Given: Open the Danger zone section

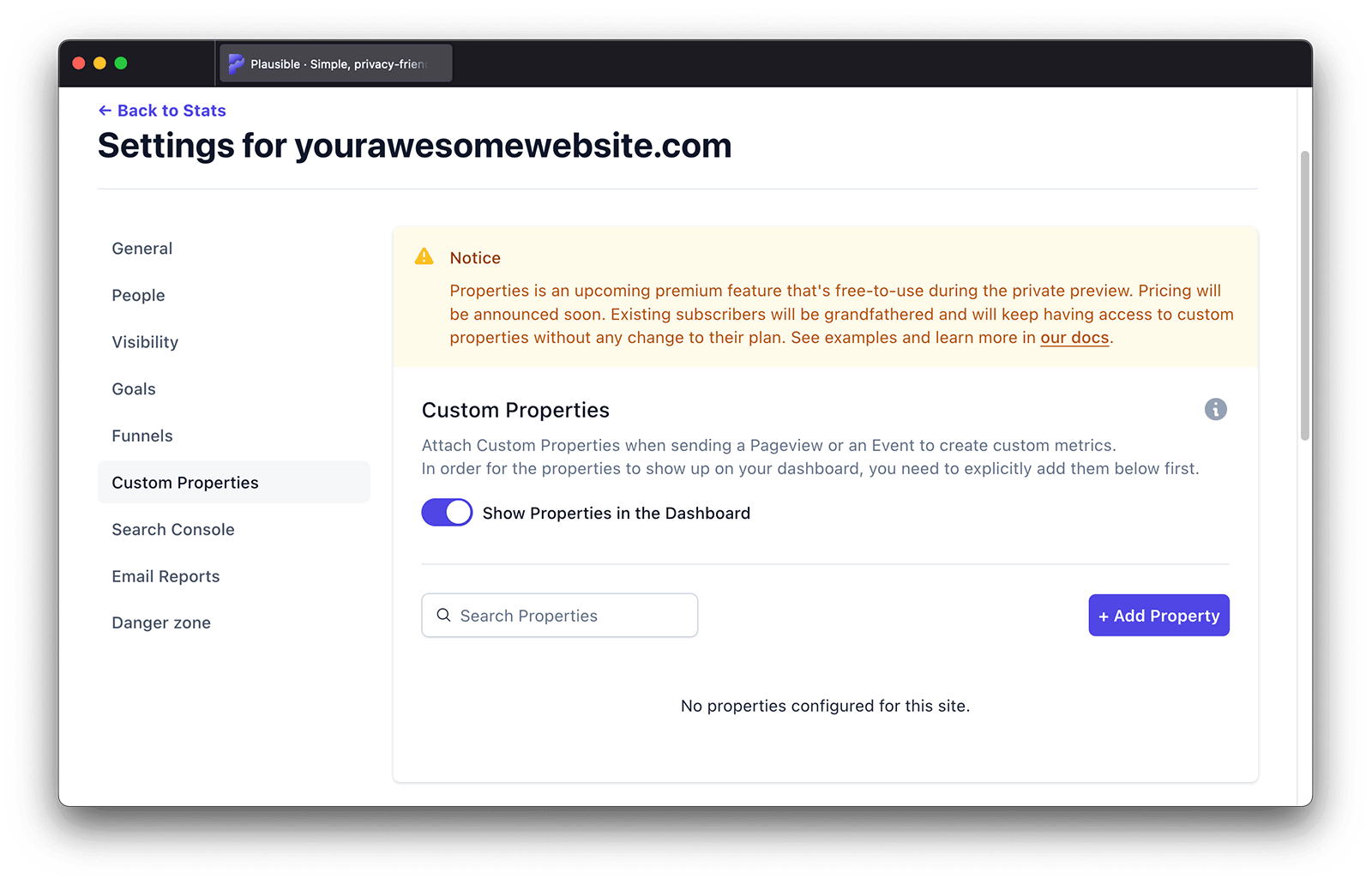Looking at the screenshot, I should point(161,623).
